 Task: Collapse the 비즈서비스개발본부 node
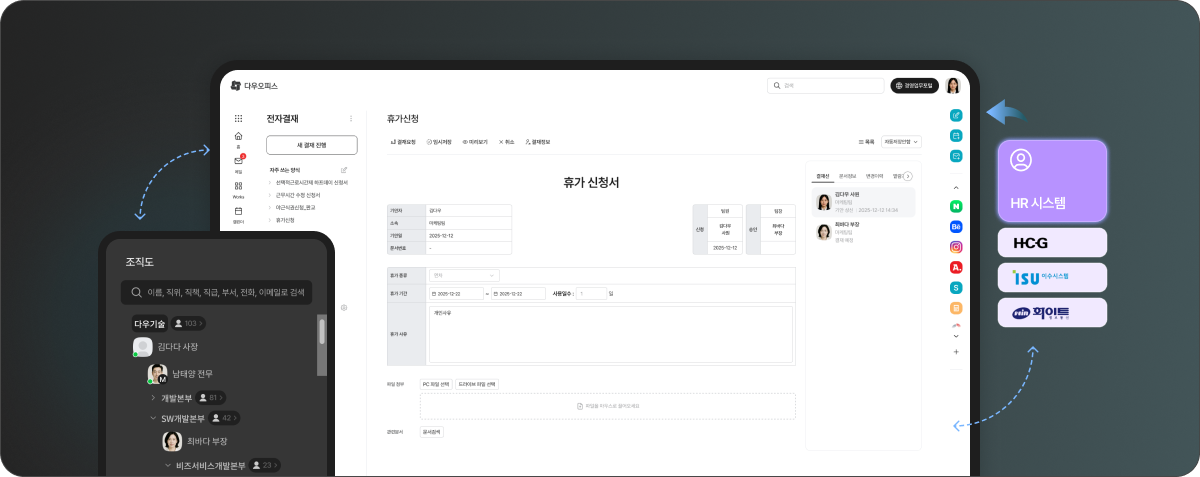(x=168, y=465)
